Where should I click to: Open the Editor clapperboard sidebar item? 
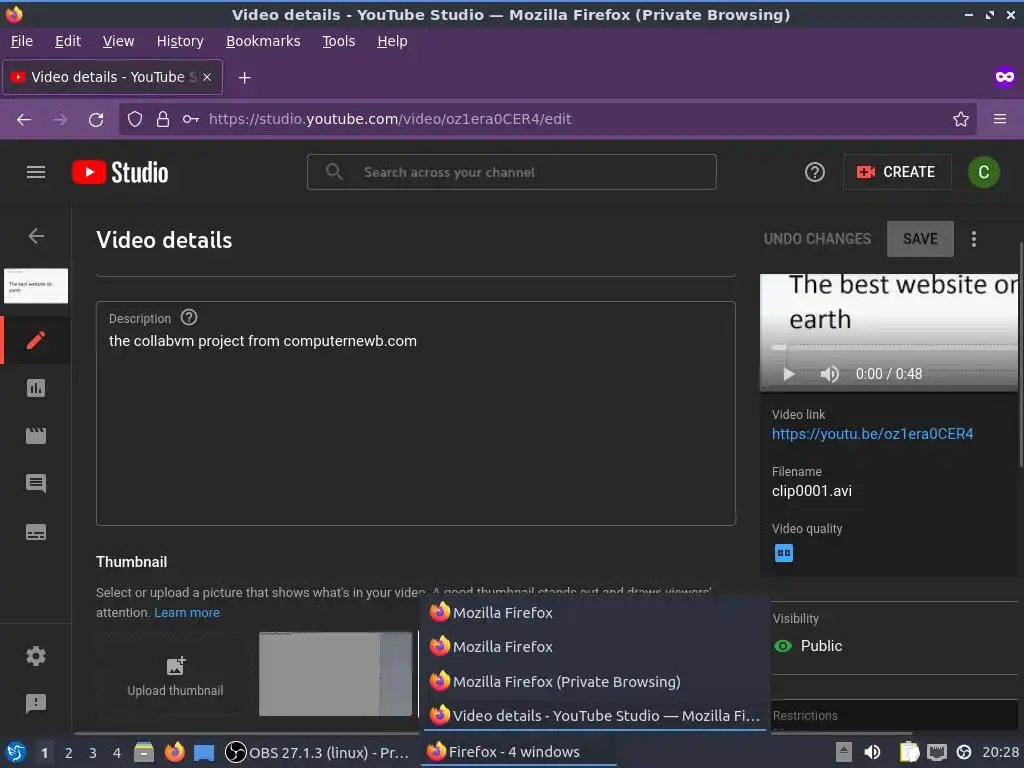[x=36, y=436]
